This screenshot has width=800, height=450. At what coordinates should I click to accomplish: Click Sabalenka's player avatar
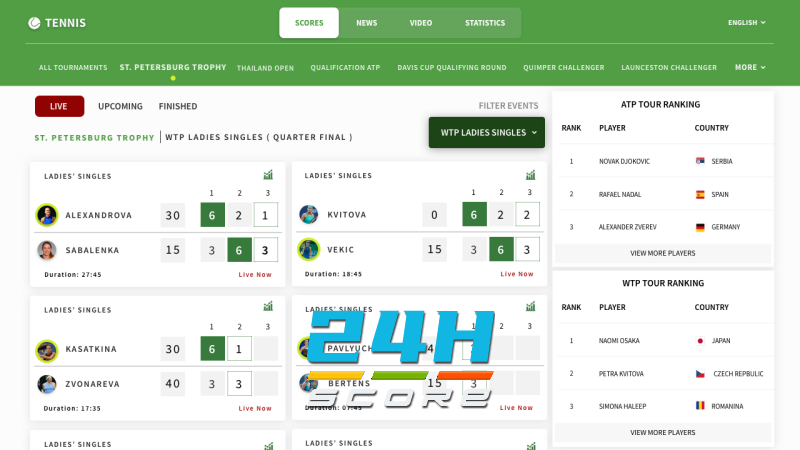point(46,250)
